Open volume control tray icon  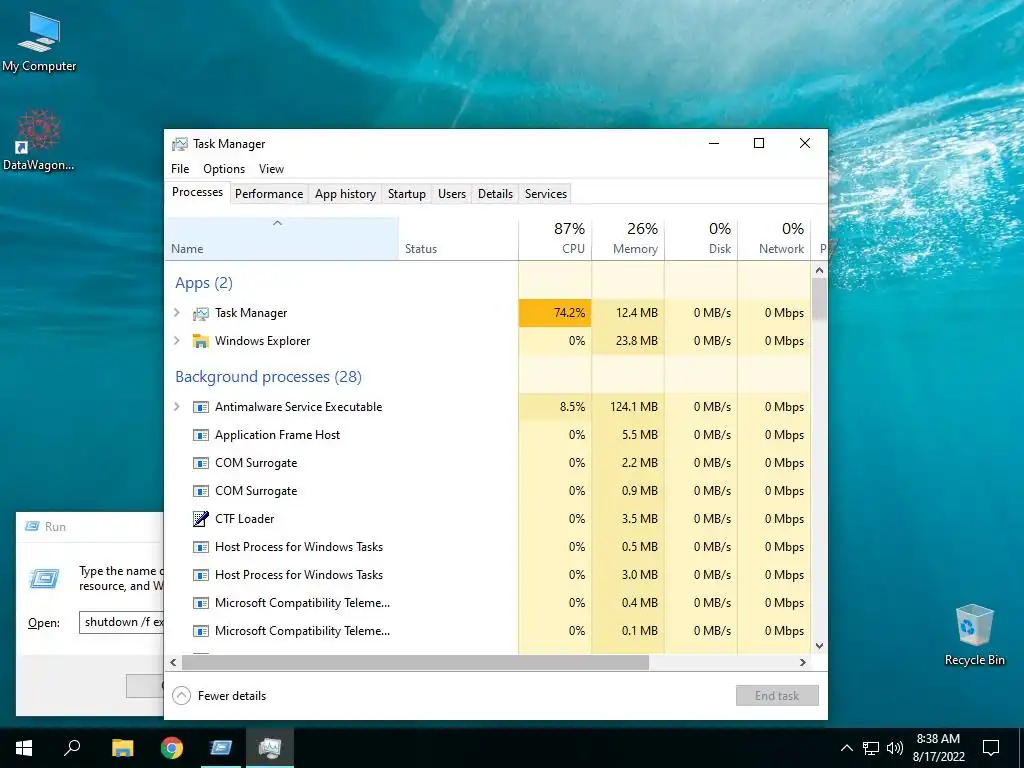[x=895, y=748]
